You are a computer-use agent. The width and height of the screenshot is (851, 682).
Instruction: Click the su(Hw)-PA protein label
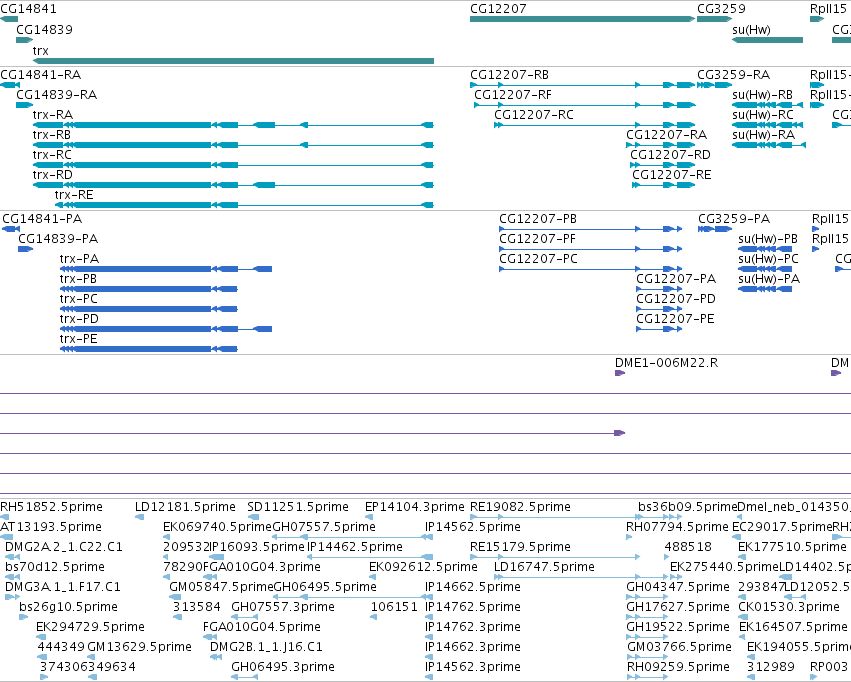tap(769, 279)
